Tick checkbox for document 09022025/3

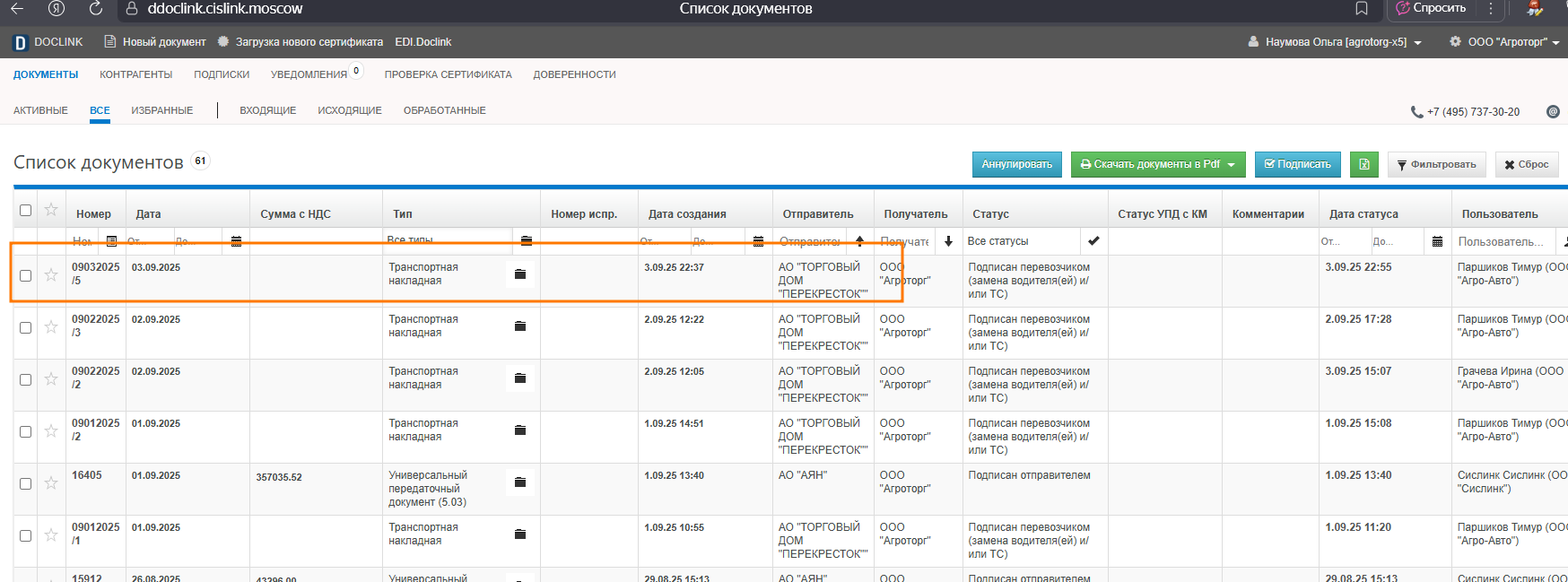point(25,327)
